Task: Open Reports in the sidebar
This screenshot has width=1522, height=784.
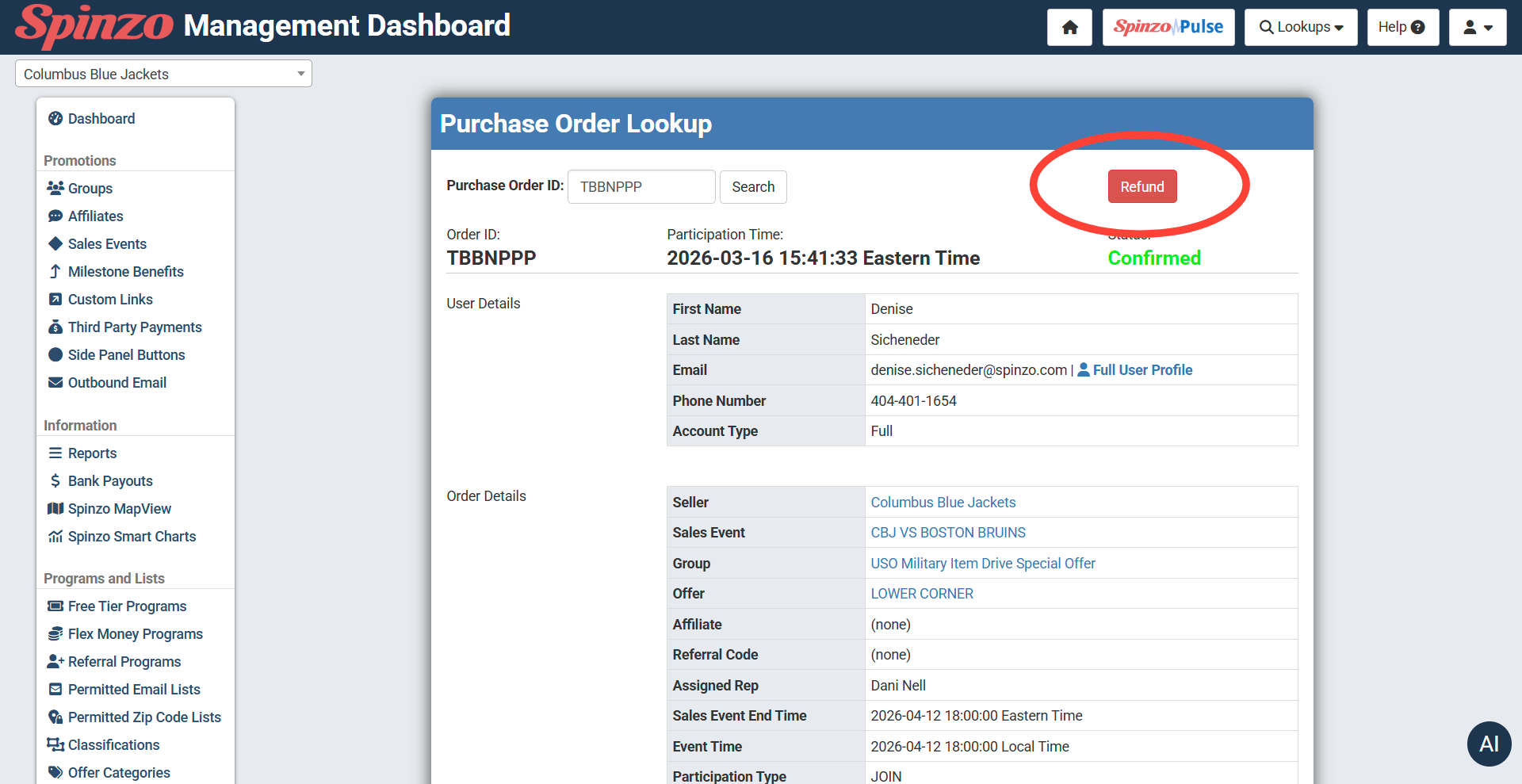Action: (x=92, y=453)
